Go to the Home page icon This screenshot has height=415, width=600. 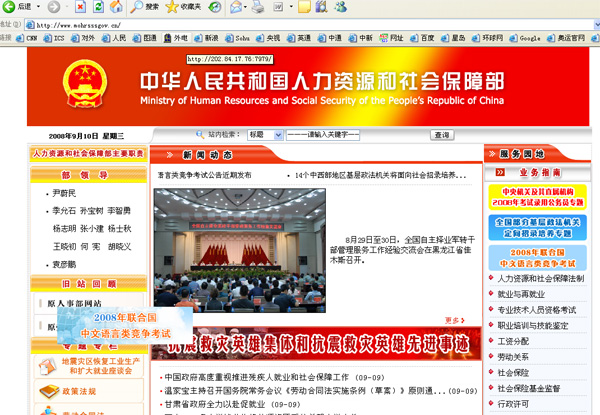click(116, 6)
